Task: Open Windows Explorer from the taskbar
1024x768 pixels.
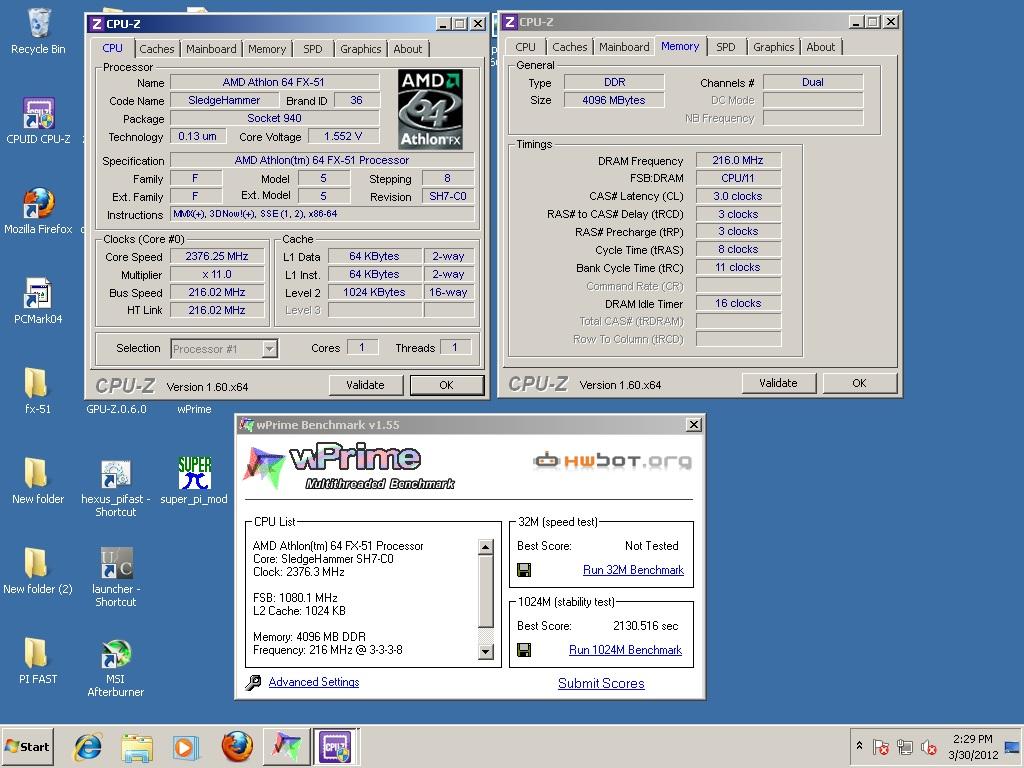Action: pos(137,746)
